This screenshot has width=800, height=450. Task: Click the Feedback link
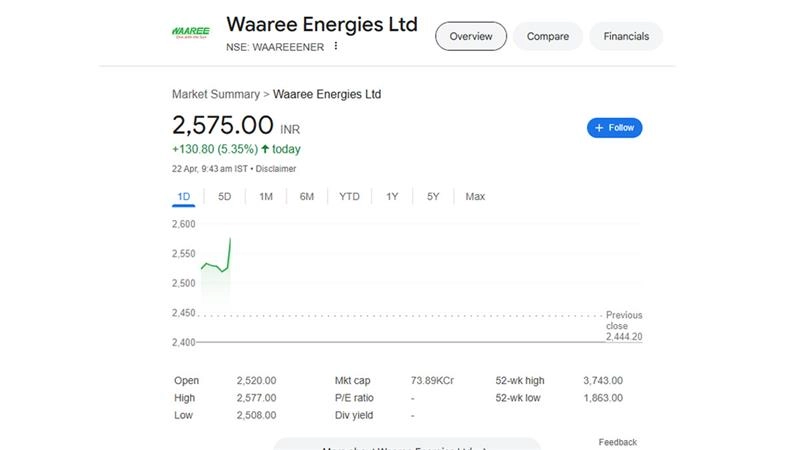[x=617, y=442]
